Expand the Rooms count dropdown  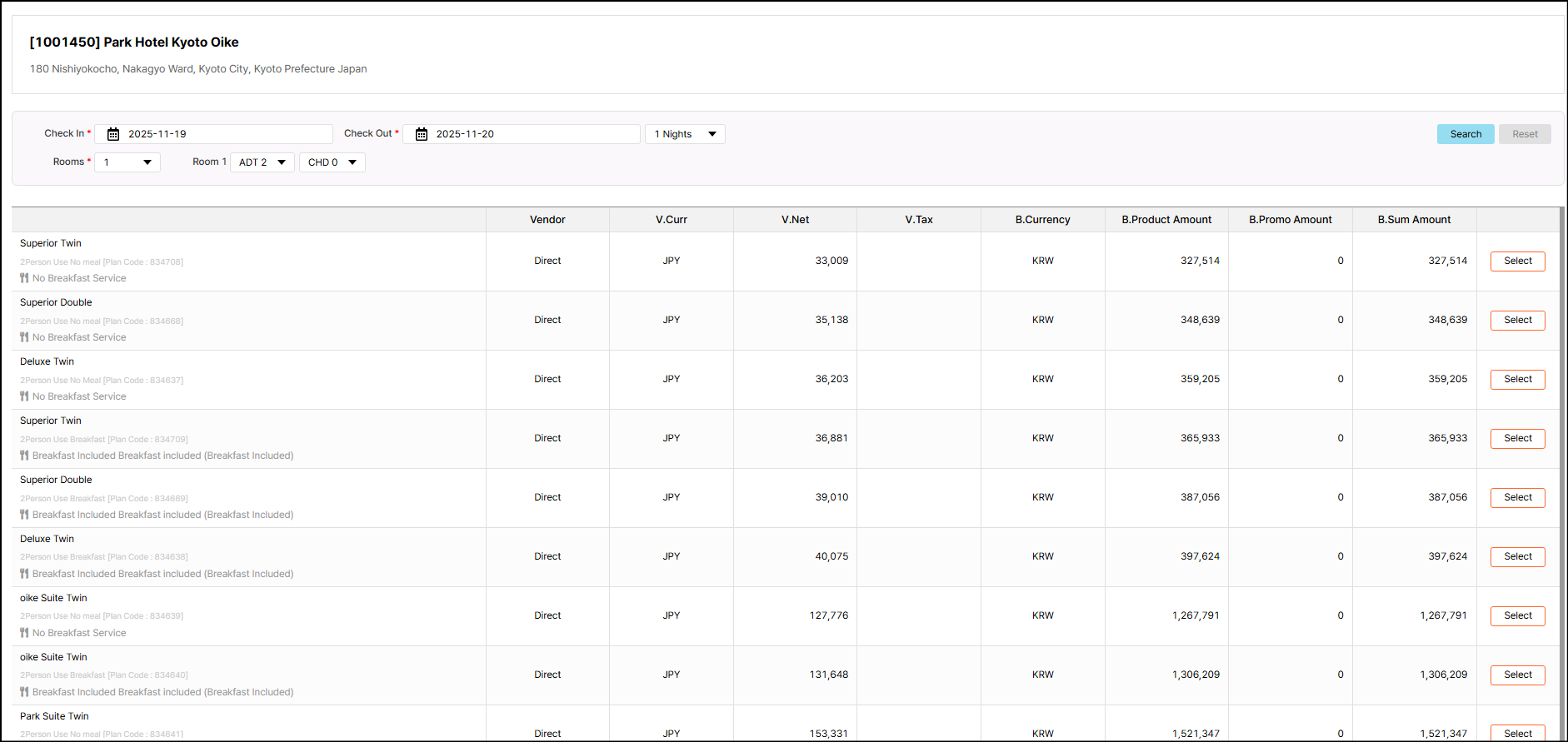(127, 162)
